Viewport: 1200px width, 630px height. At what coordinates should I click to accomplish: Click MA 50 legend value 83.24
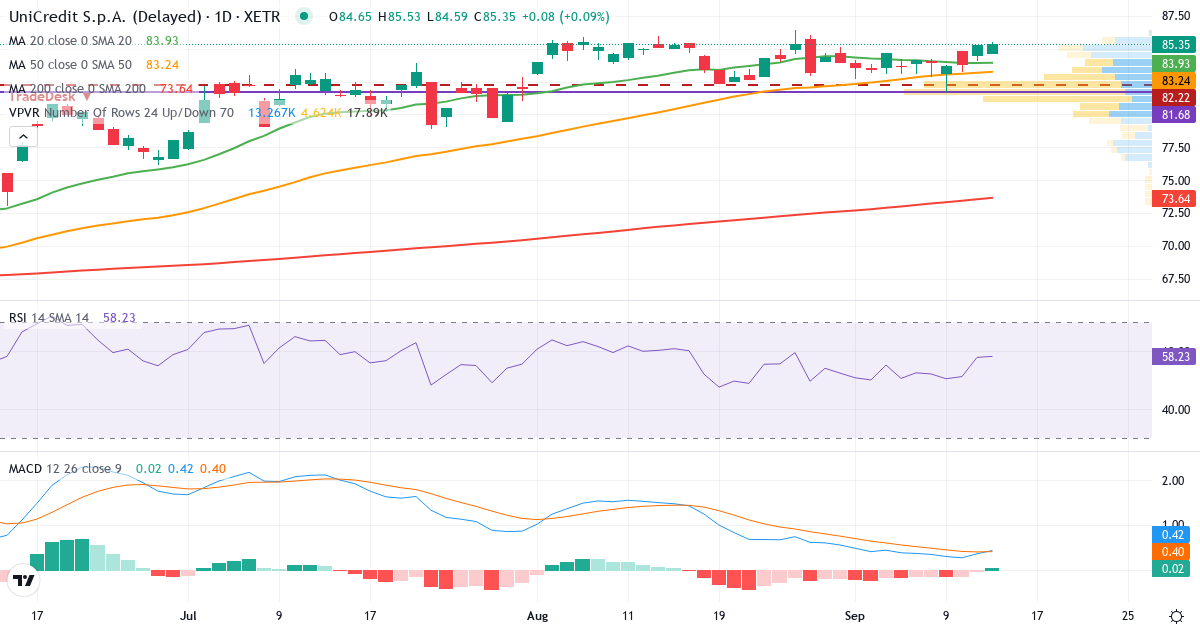pyautogui.click(x=162, y=64)
